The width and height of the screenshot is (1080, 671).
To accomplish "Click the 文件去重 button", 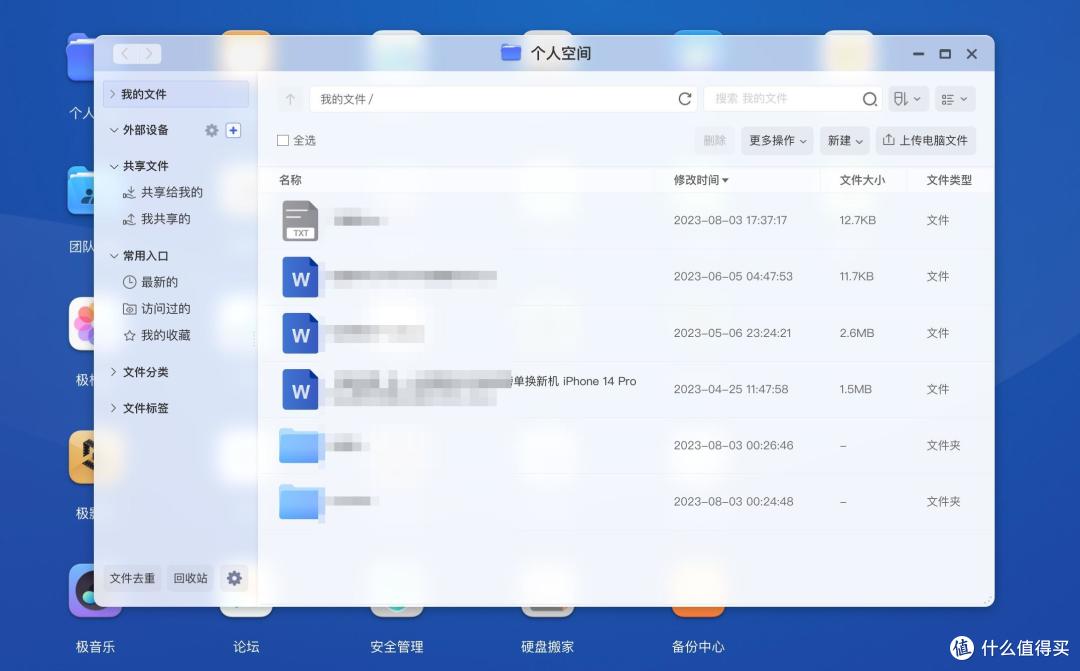I will [x=132, y=578].
